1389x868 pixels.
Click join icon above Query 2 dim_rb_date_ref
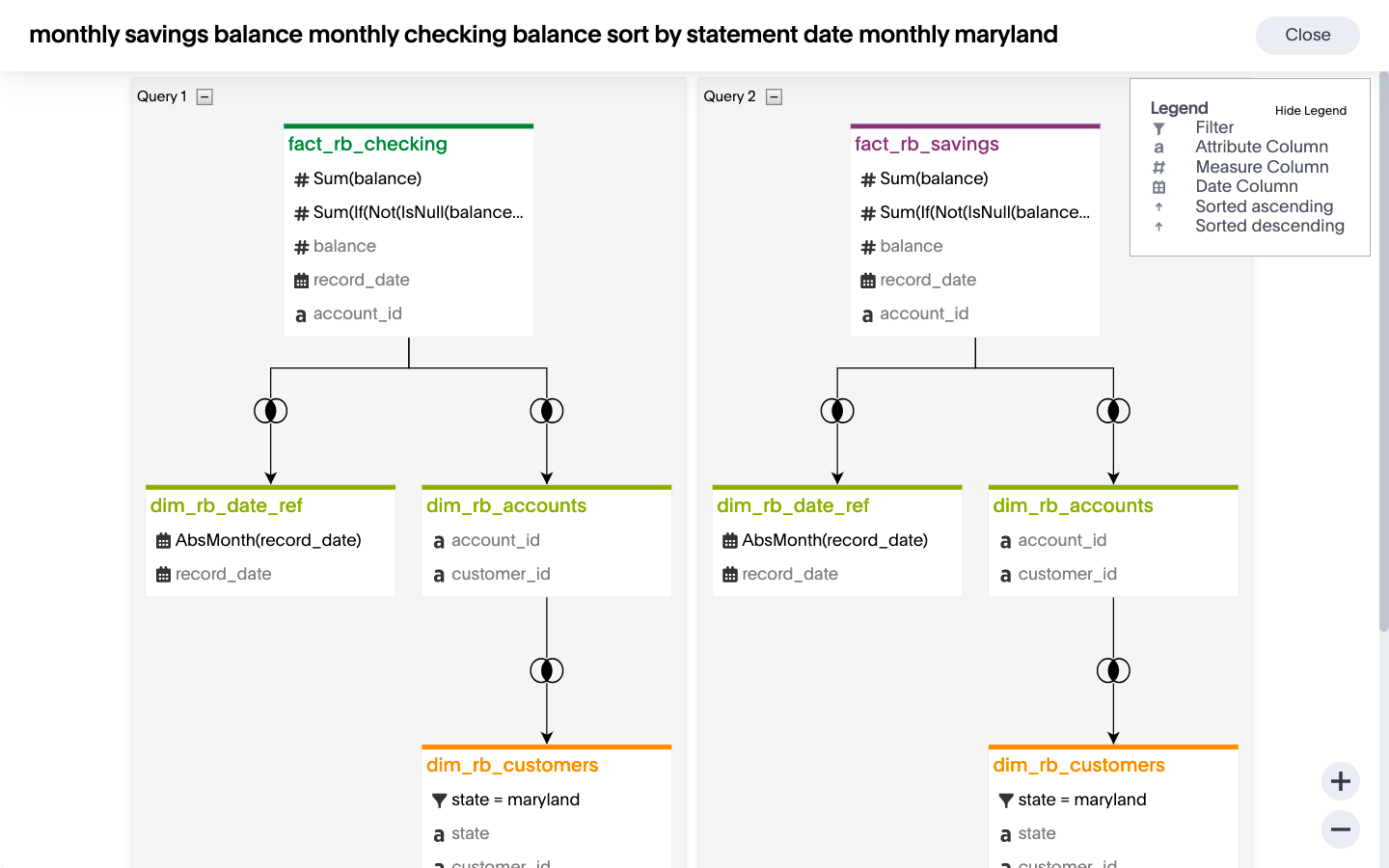[x=837, y=411]
